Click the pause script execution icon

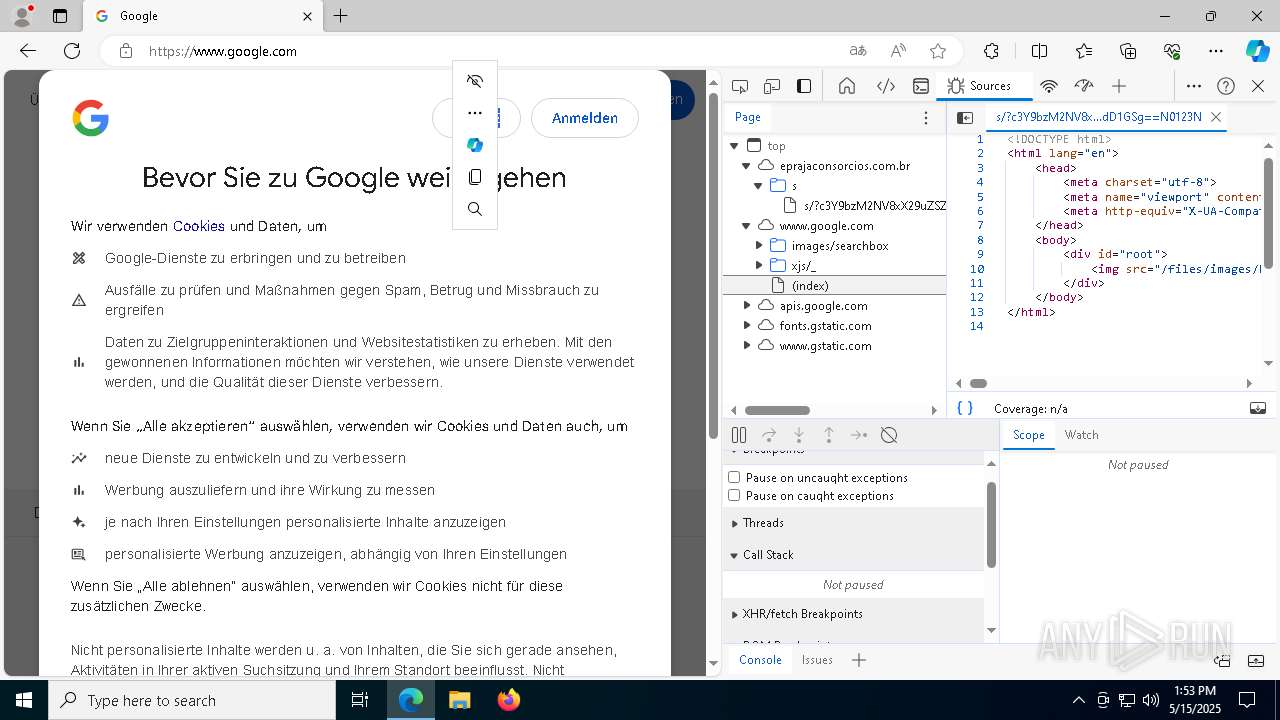[739, 435]
